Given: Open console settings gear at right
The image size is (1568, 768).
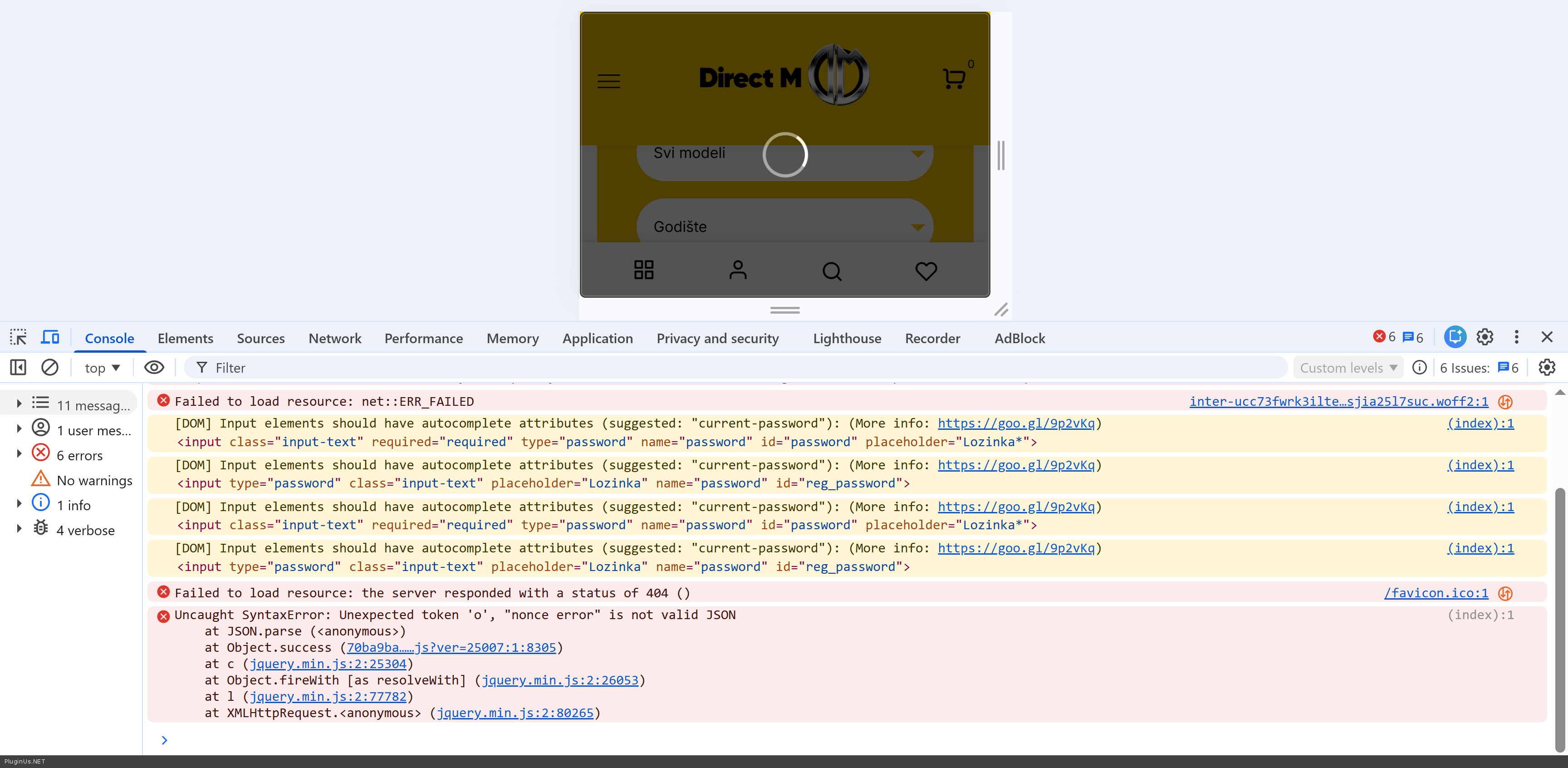Looking at the screenshot, I should [x=1546, y=367].
